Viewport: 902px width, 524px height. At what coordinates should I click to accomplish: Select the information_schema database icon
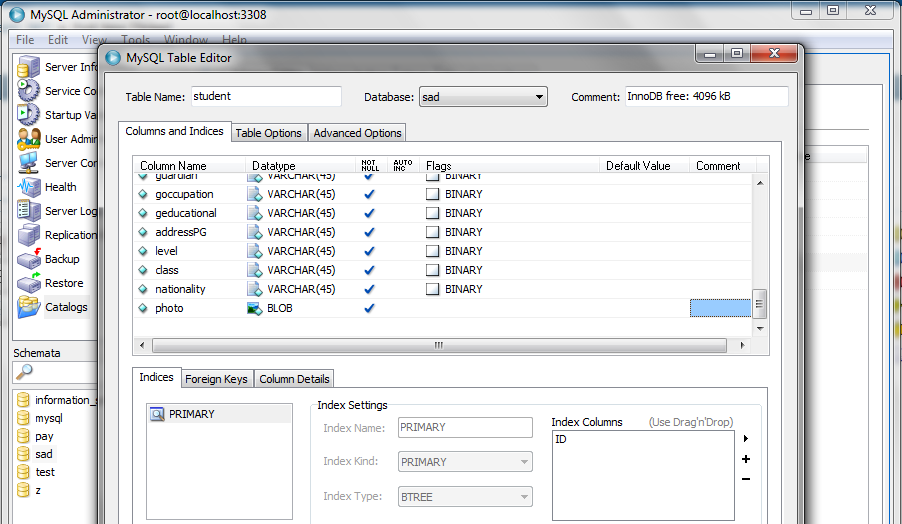click(23, 400)
